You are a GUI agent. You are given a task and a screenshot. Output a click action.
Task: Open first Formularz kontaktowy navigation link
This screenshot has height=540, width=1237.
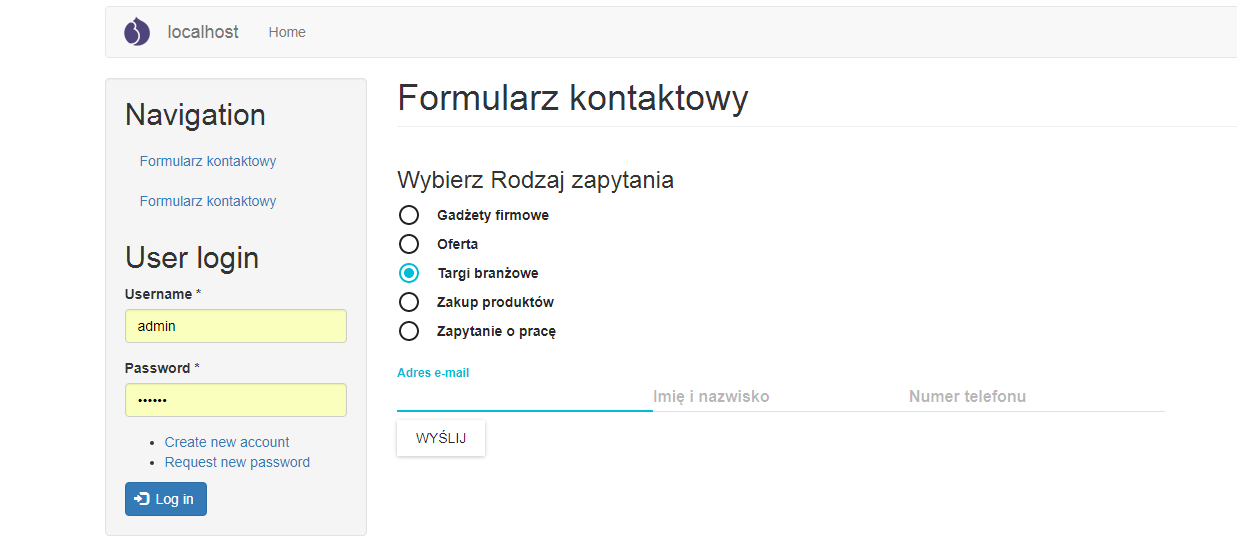click(208, 161)
